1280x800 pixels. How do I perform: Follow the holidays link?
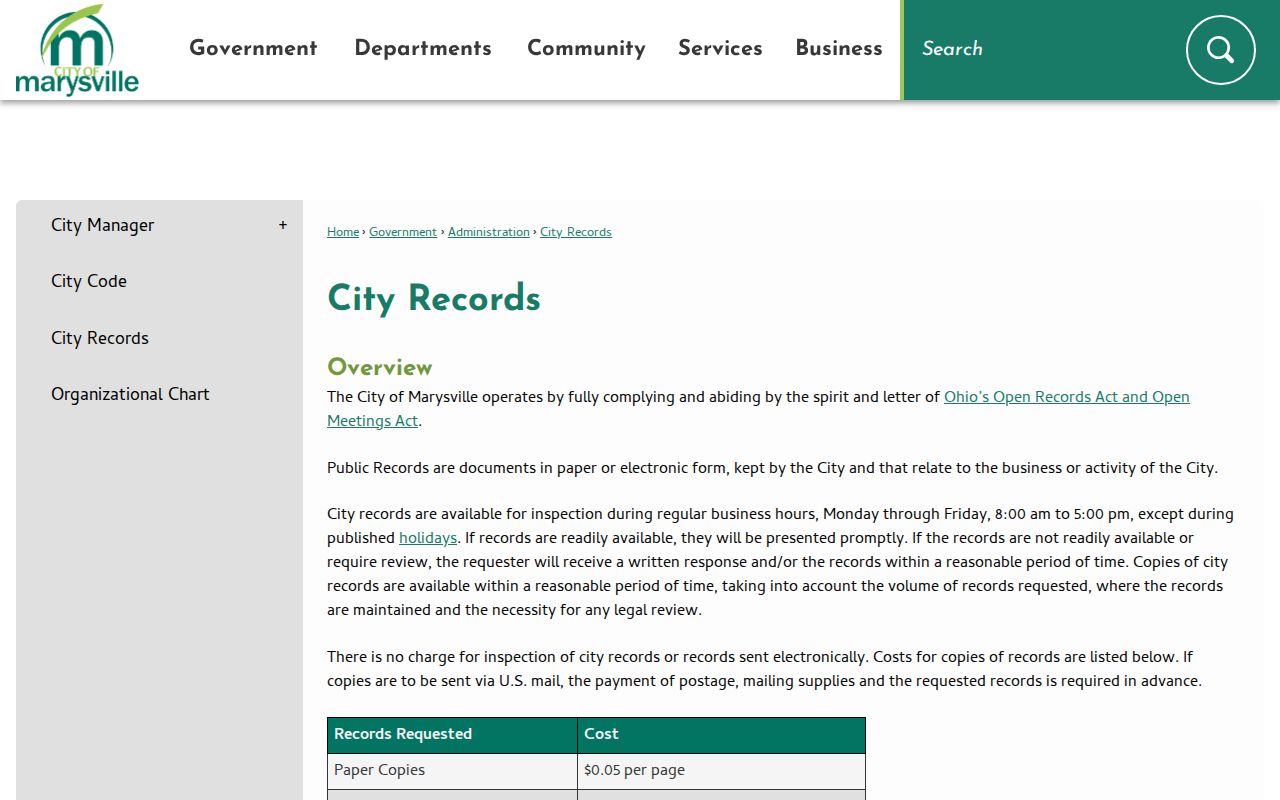coord(428,538)
